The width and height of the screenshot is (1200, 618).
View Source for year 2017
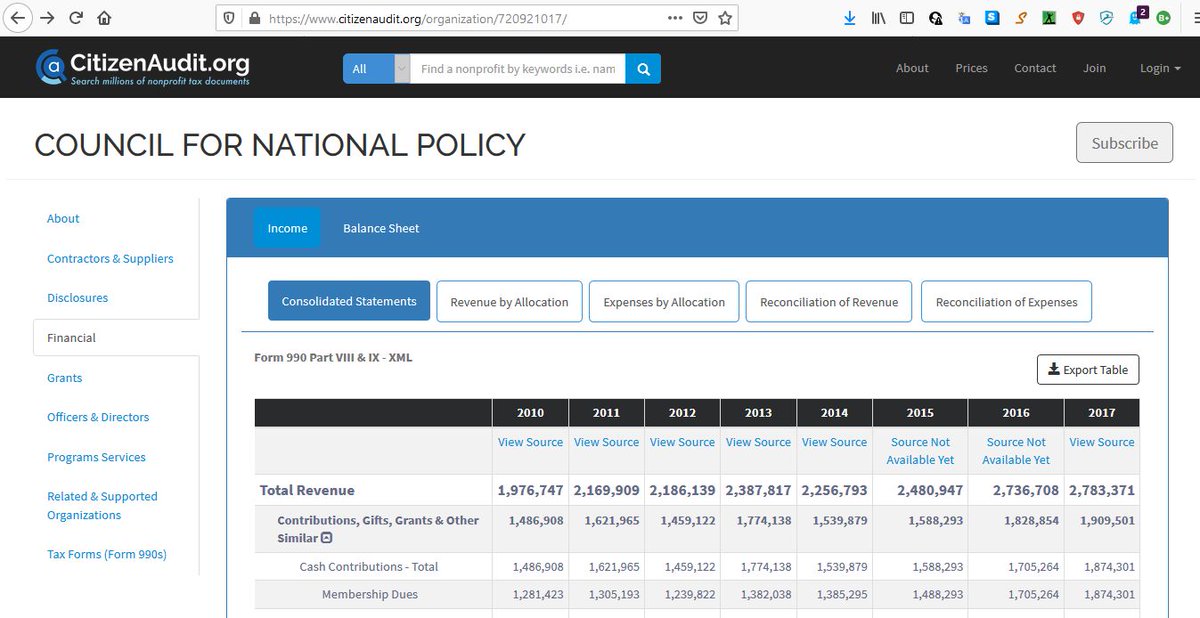tap(1102, 442)
